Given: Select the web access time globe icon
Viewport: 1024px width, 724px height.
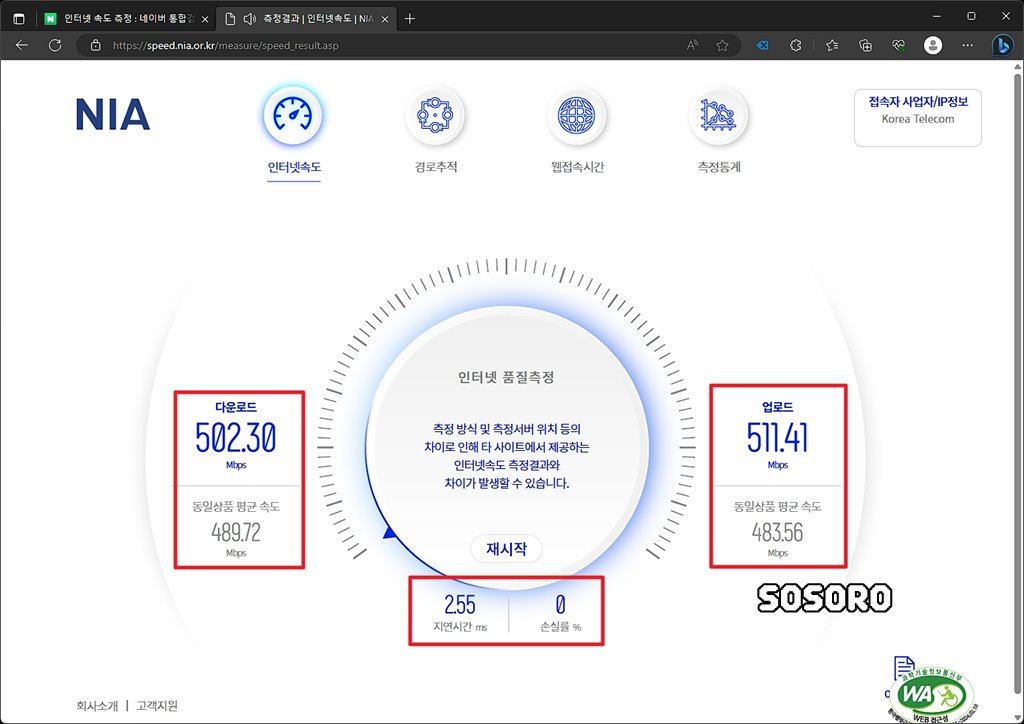Looking at the screenshot, I should (x=577, y=115).
